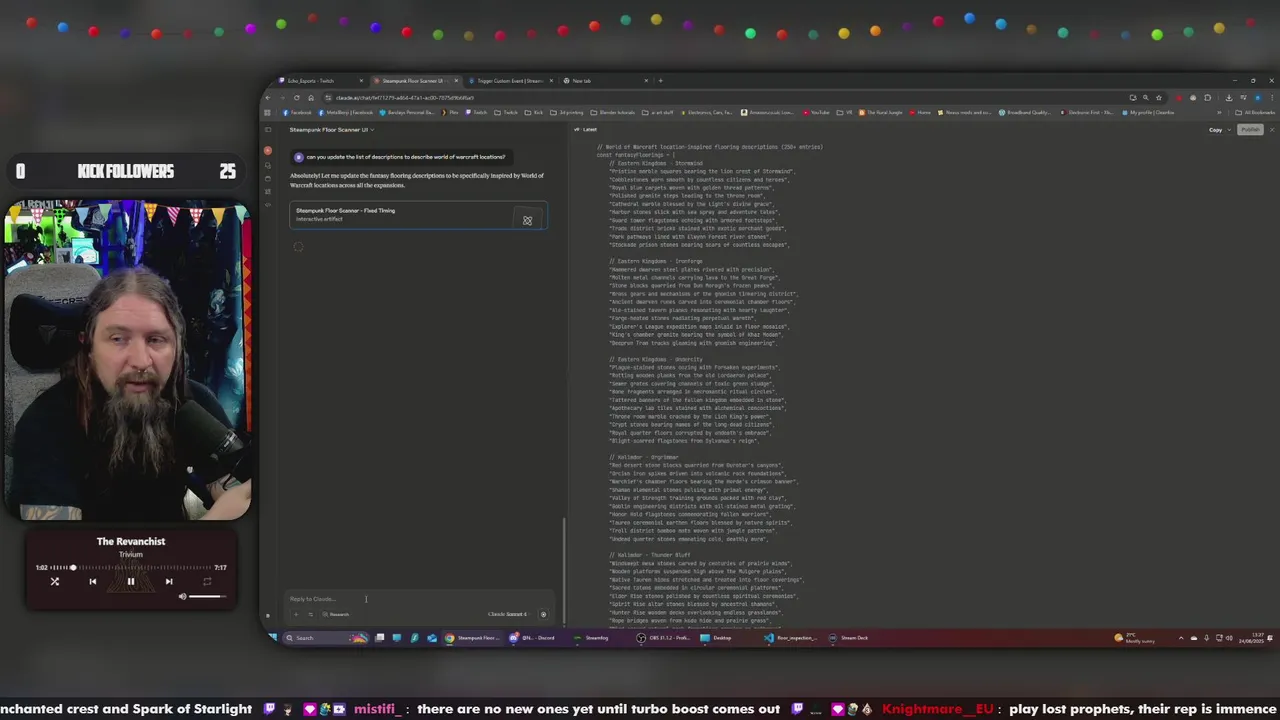Viewport: 1280px width, 720px height.
Task: Open the Windows Start button
Action: coord(272,637)
